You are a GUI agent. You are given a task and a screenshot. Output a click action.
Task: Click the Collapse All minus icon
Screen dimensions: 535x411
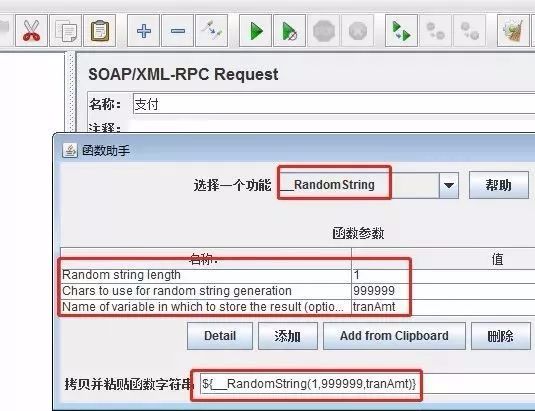click(x=177, y=31)
